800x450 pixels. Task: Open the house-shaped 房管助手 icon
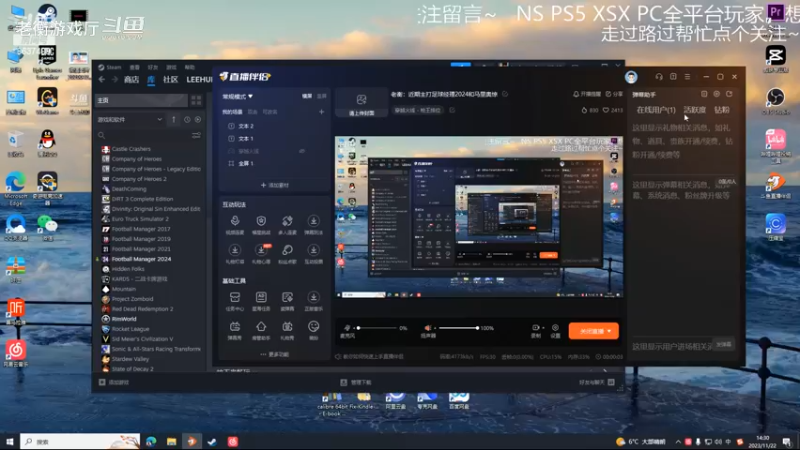pos(261,327)
